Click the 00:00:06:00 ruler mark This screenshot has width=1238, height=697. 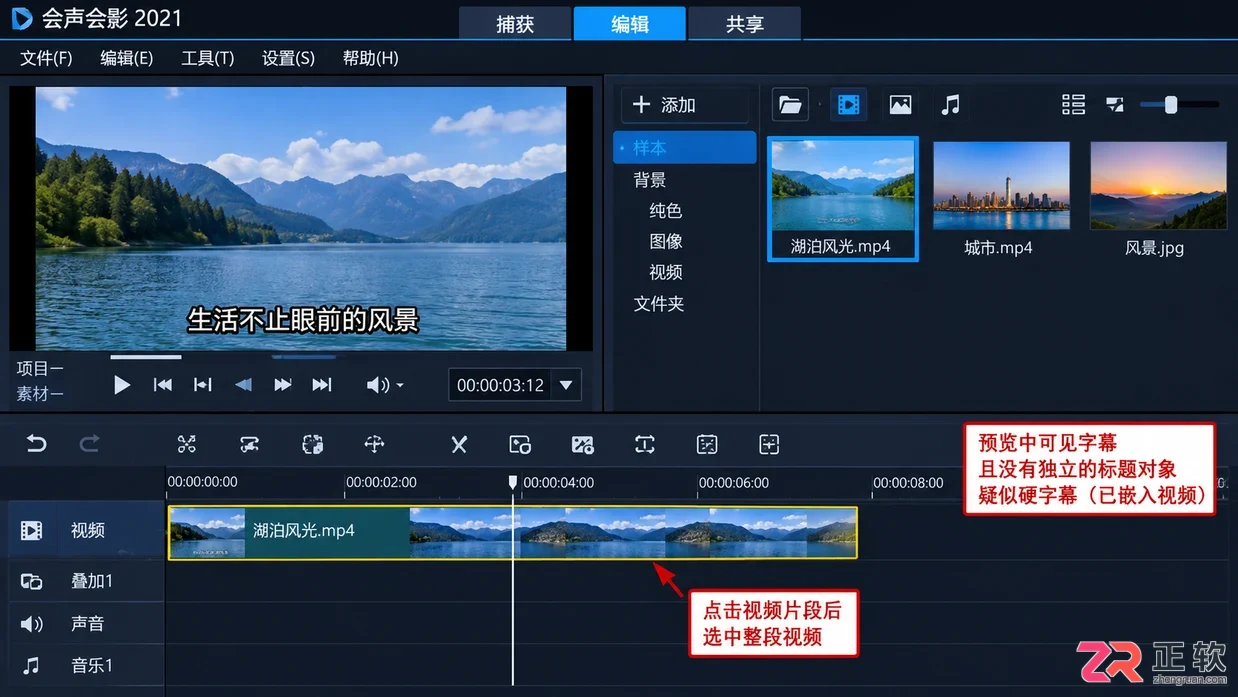click(734, 483)
